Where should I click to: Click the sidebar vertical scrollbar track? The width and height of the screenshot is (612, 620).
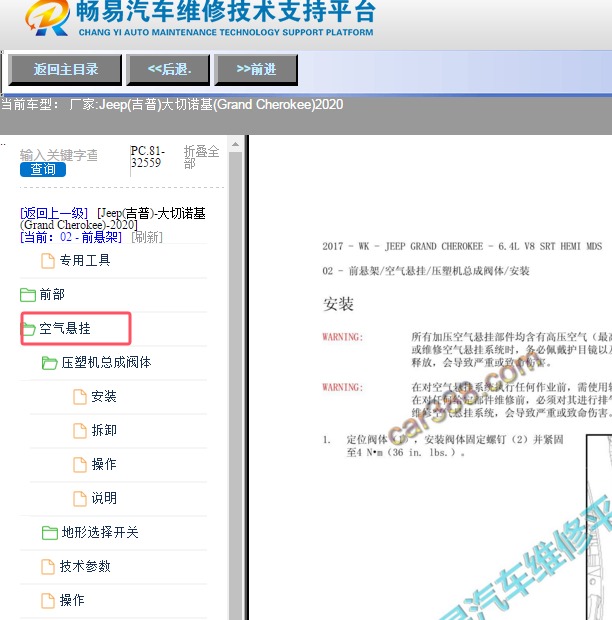pyautogui.click(x=236, y=386)
